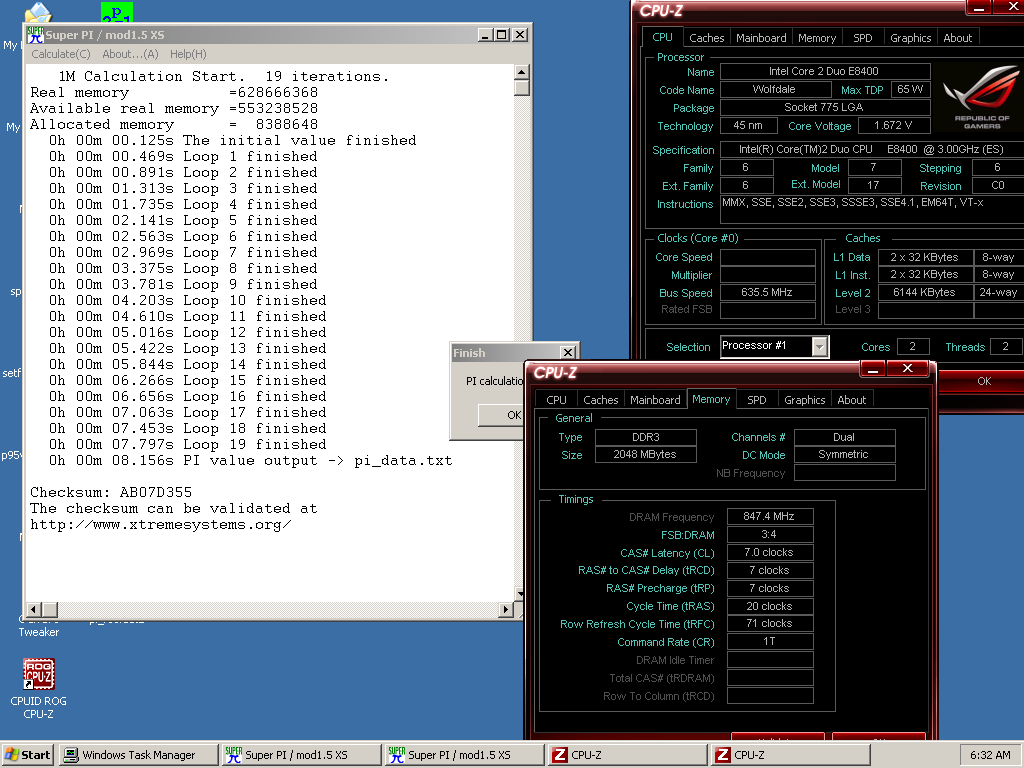Viewport: 1024px width, 768px height.
Task: Click the DRAM Frequency 847.4 MHz value
Action: tap(770, 517)
